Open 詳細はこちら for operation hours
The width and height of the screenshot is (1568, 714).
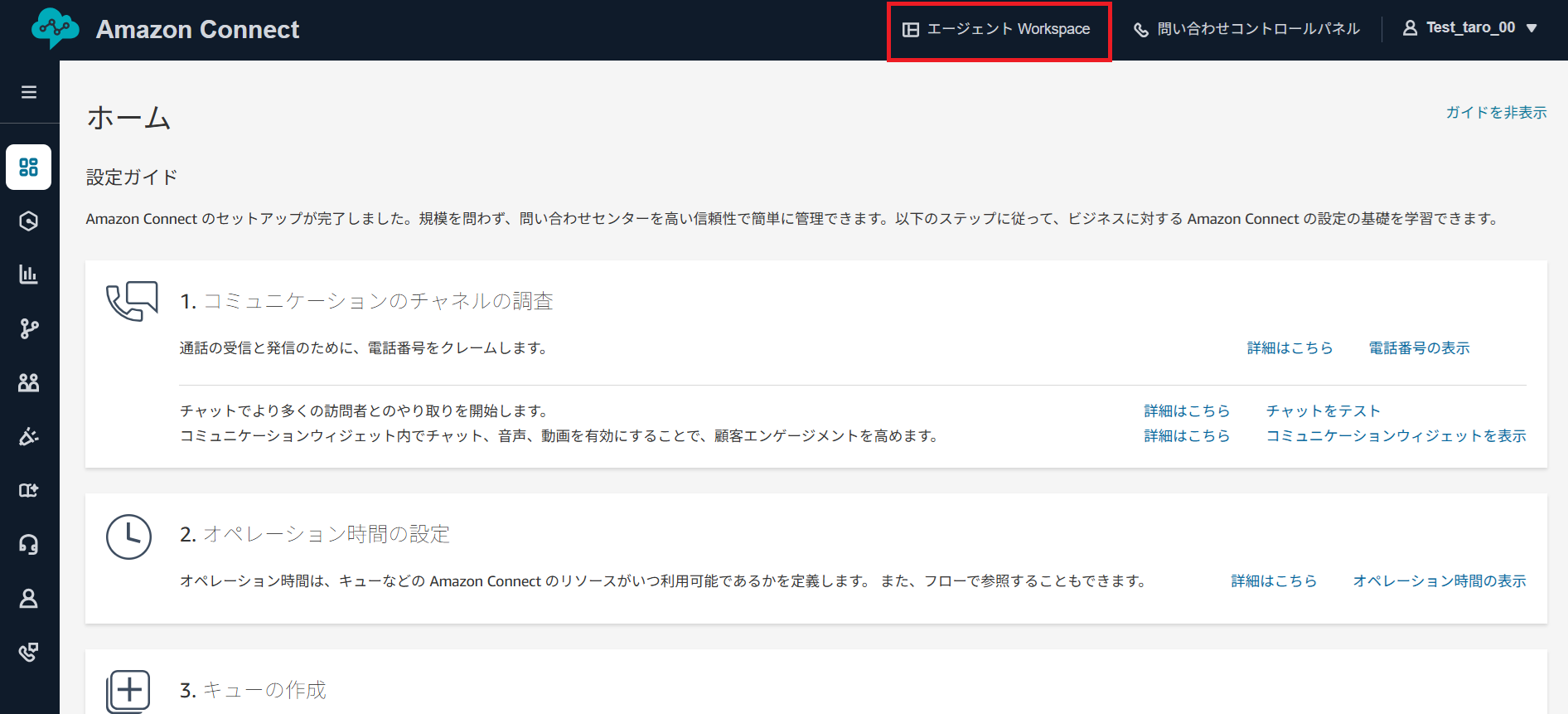(x=1274, y=581)
